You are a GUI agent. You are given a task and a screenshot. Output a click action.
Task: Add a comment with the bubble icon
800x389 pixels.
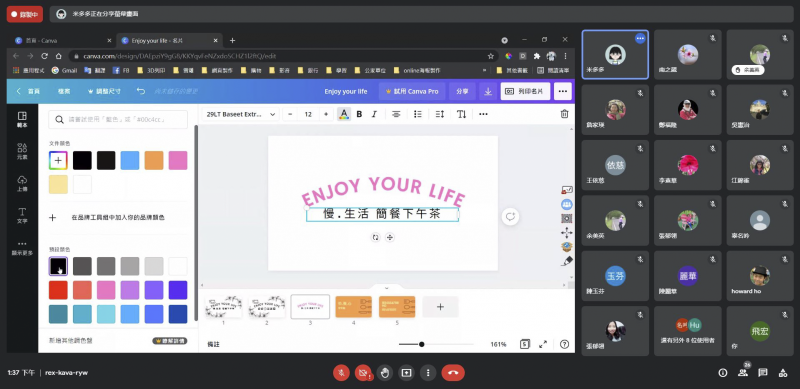[x=510, y=216]
